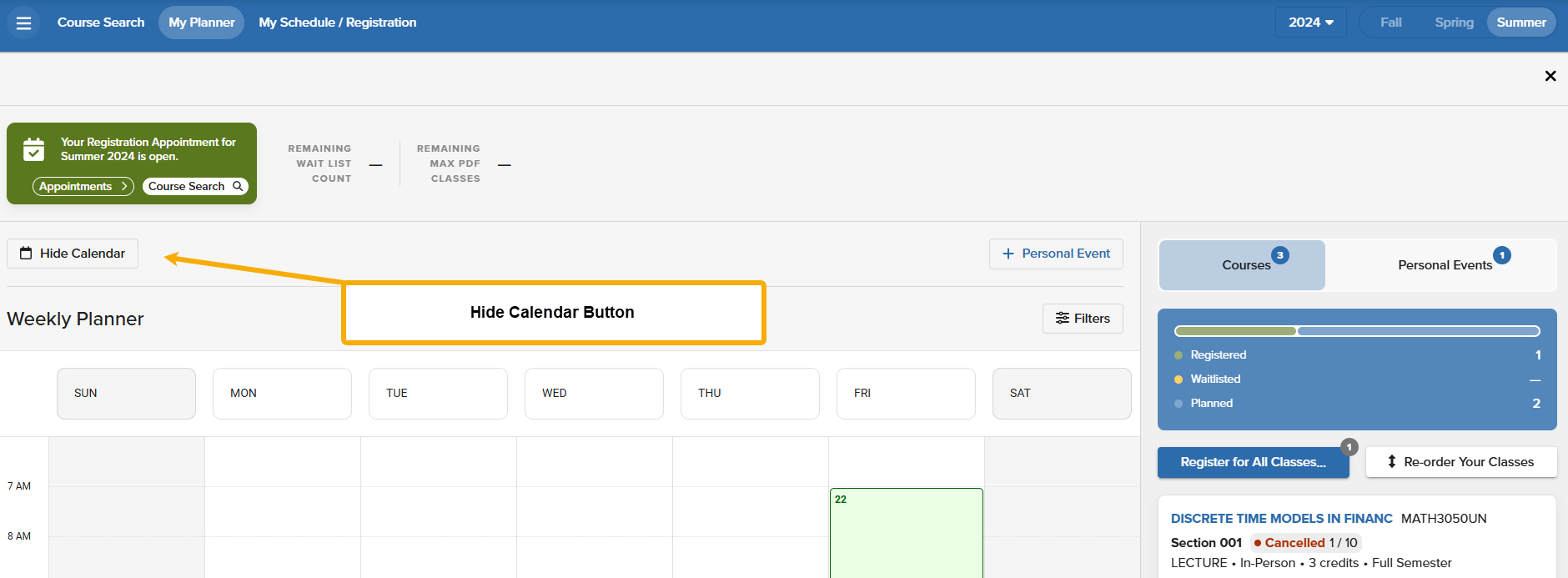Select the SUN day header
This screenshot has height=578, width=1568.
coord(126,394)
